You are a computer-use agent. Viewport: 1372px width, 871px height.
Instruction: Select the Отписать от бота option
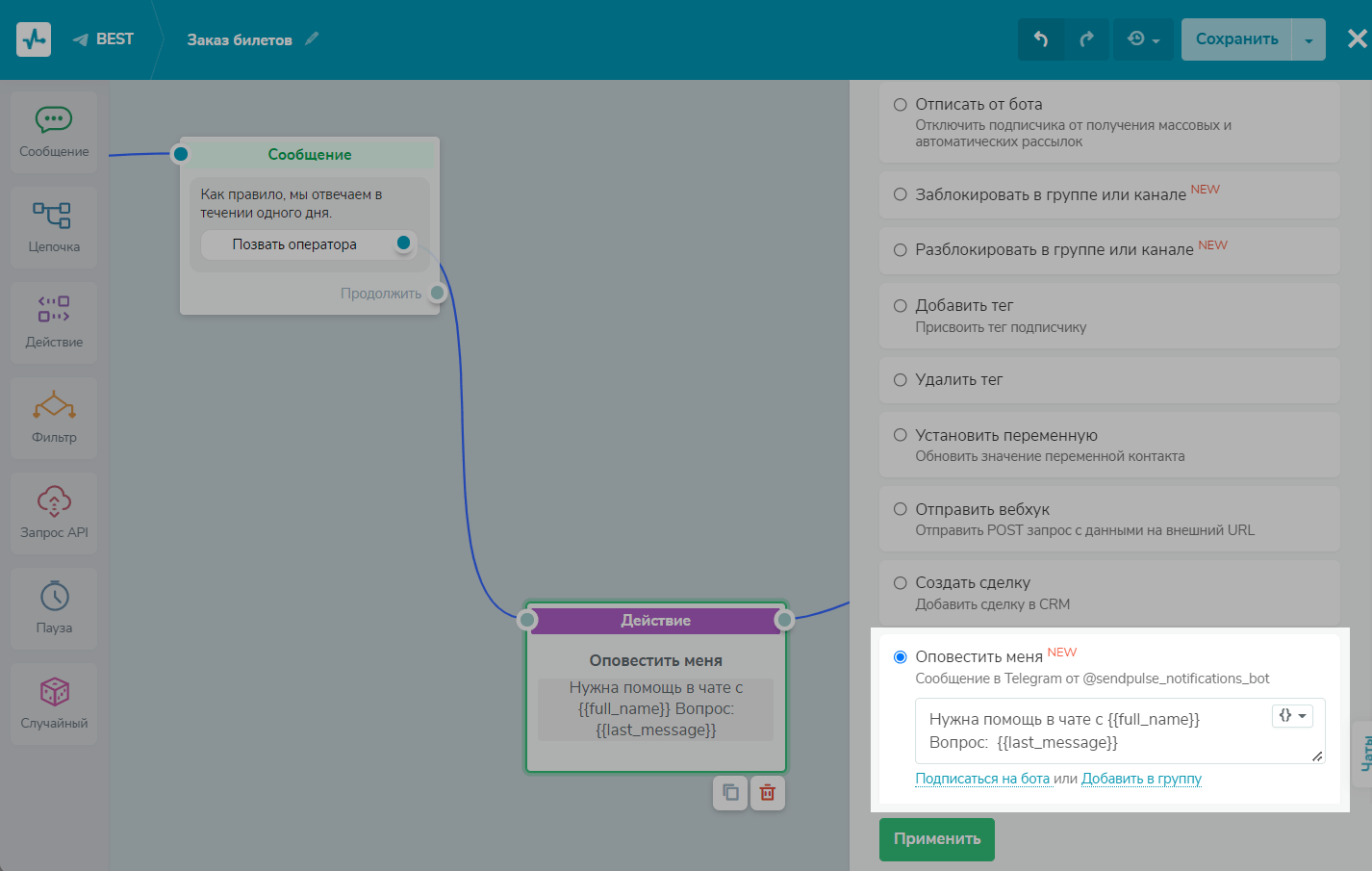(1109, 122)
